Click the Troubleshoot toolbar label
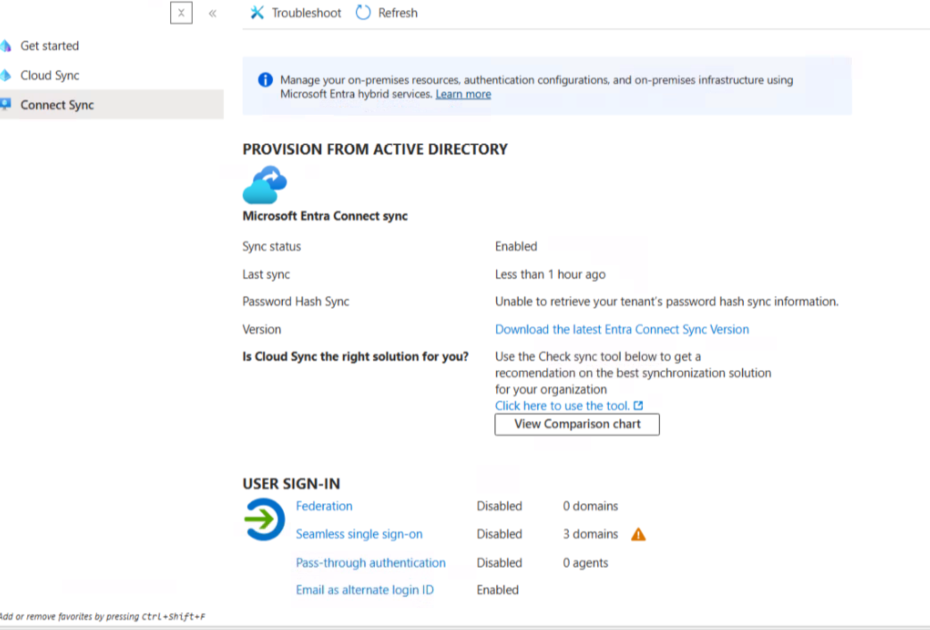Image resolution: width=930 pixels, height=630 pixels. pos(306,13)
